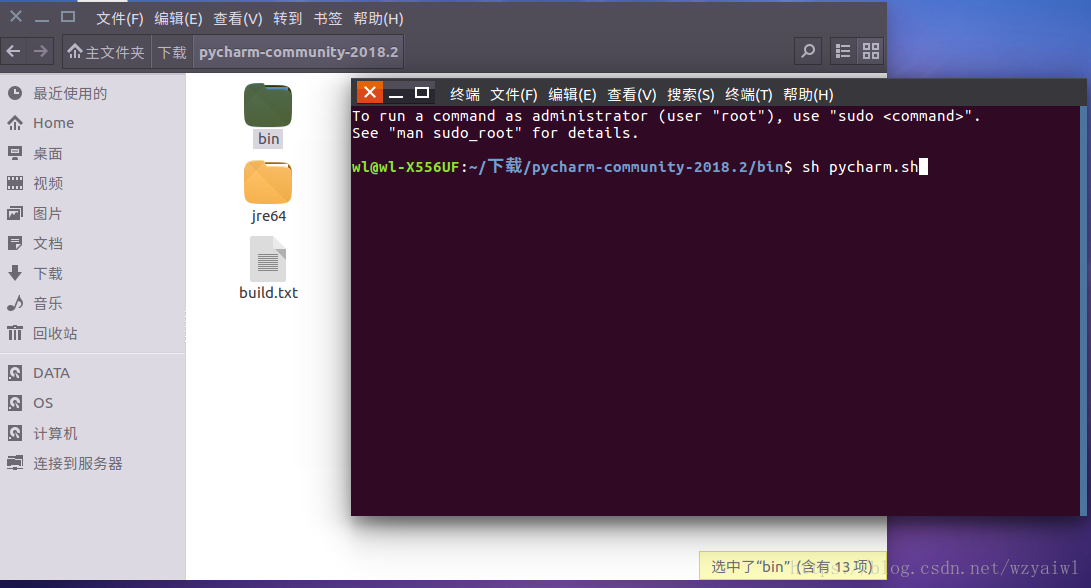Go forward with the right arrow
1091x588 pixels.
tap(41, 51)
